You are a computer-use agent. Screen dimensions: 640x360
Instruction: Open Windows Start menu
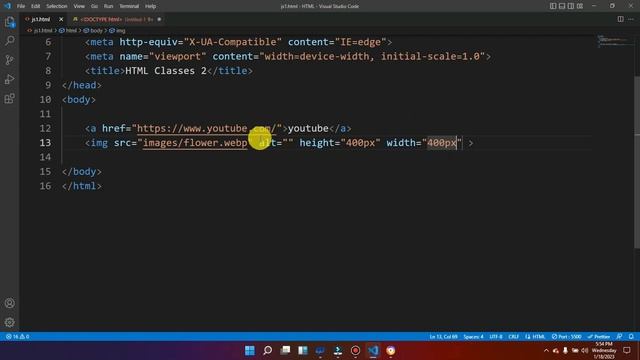coord(250,351)
